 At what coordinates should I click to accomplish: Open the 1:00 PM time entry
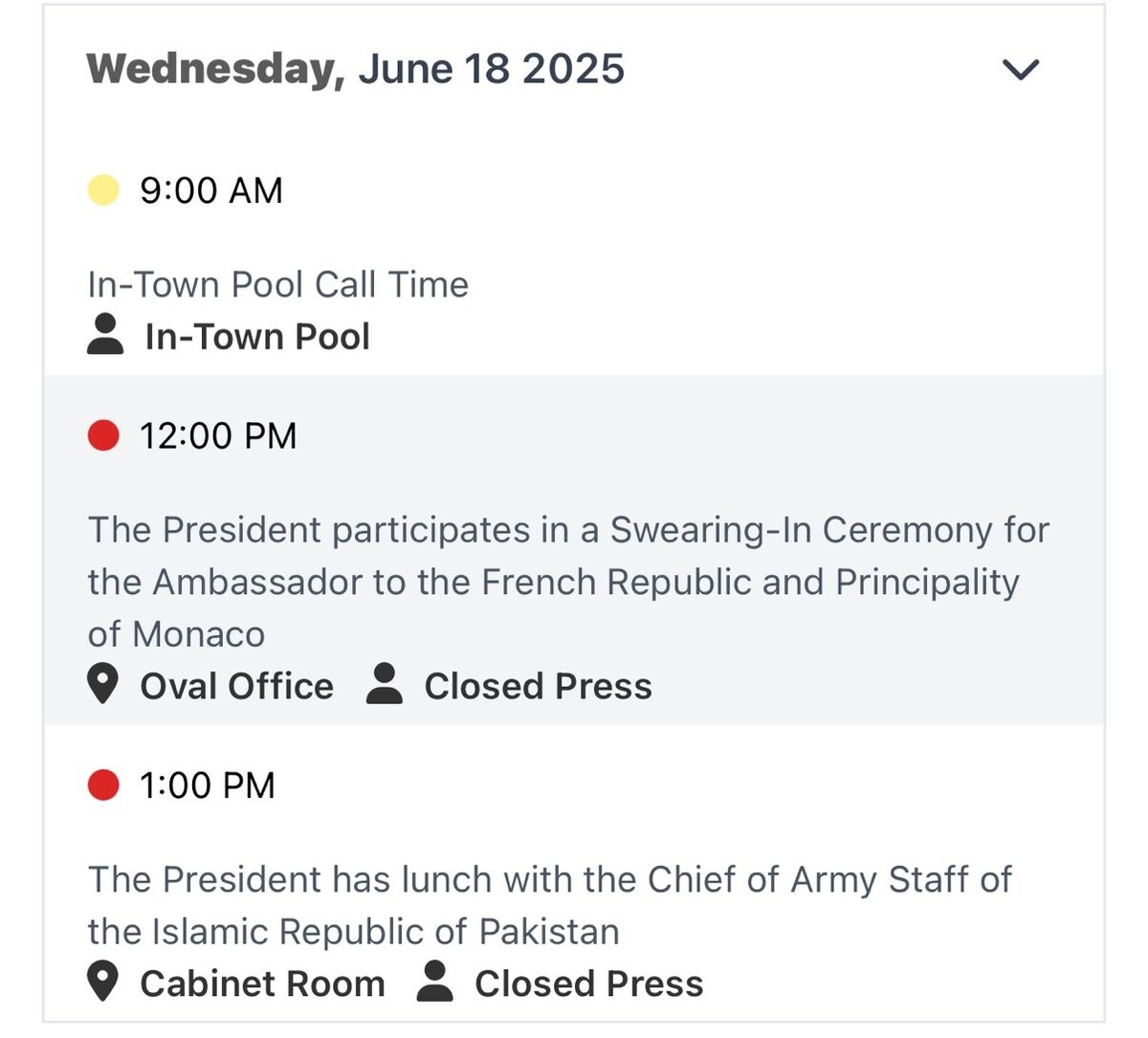(208, 785)
